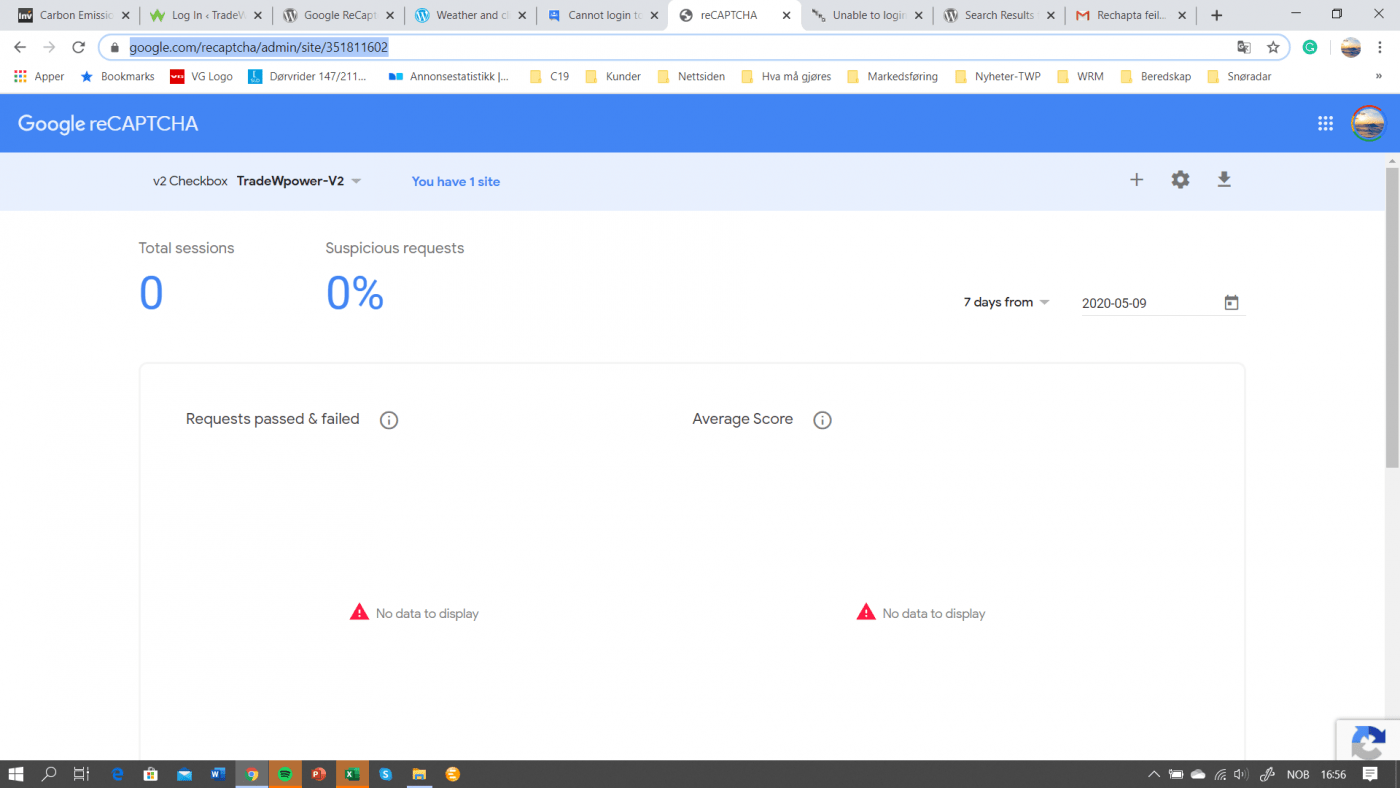
Task: Create a new reCAPTCHA site with plus icon
Action: click(1136, 180)
